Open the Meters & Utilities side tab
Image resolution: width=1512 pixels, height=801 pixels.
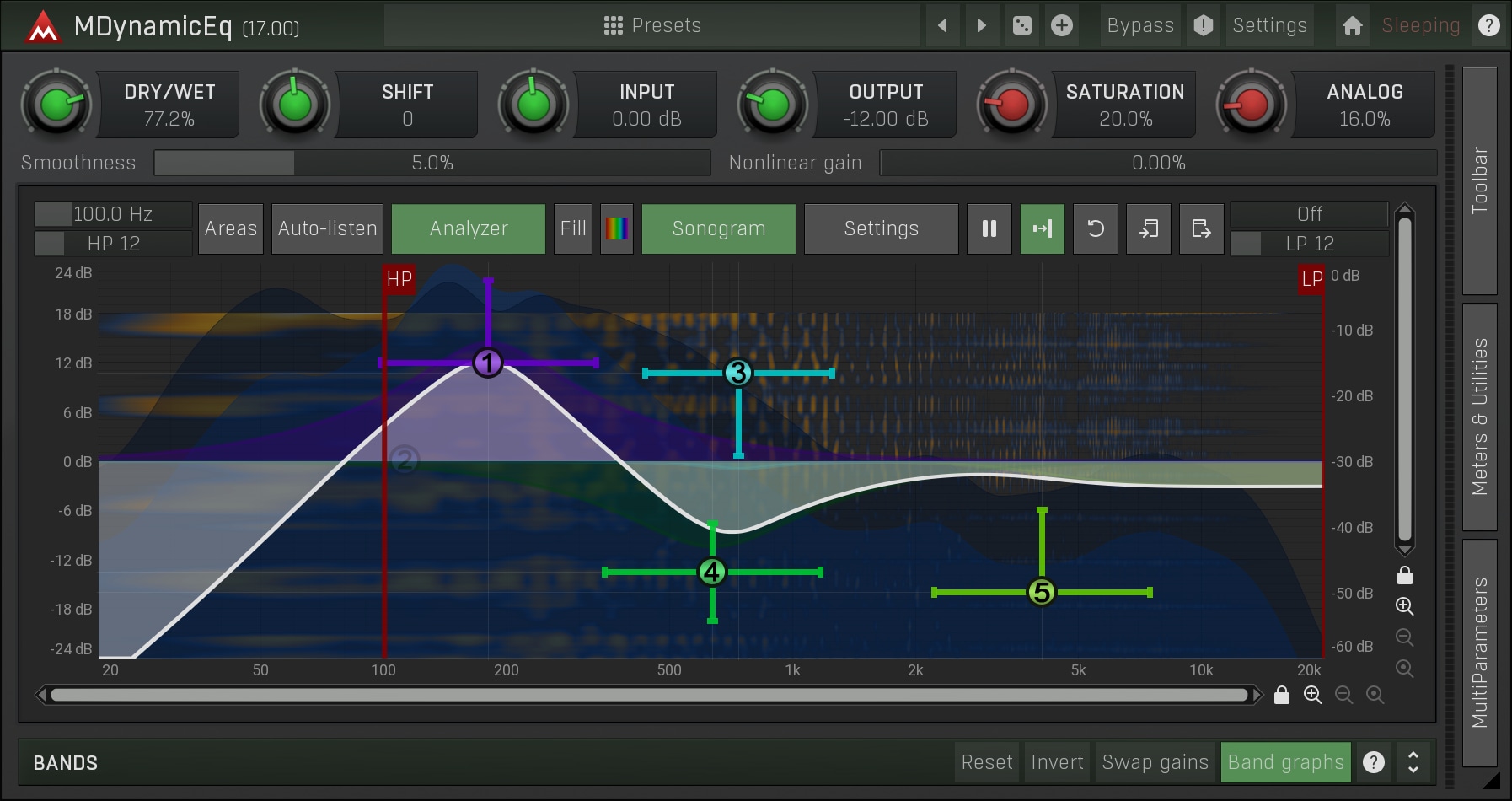pyautogui.click(x=1479, y=417)
